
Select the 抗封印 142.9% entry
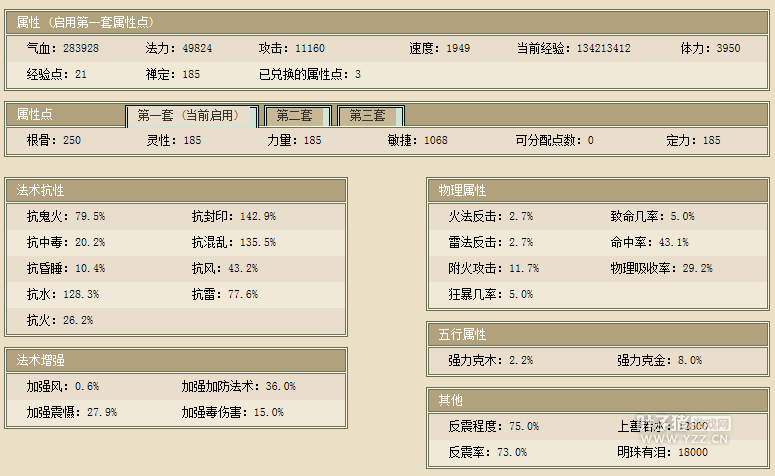[233, 216]
